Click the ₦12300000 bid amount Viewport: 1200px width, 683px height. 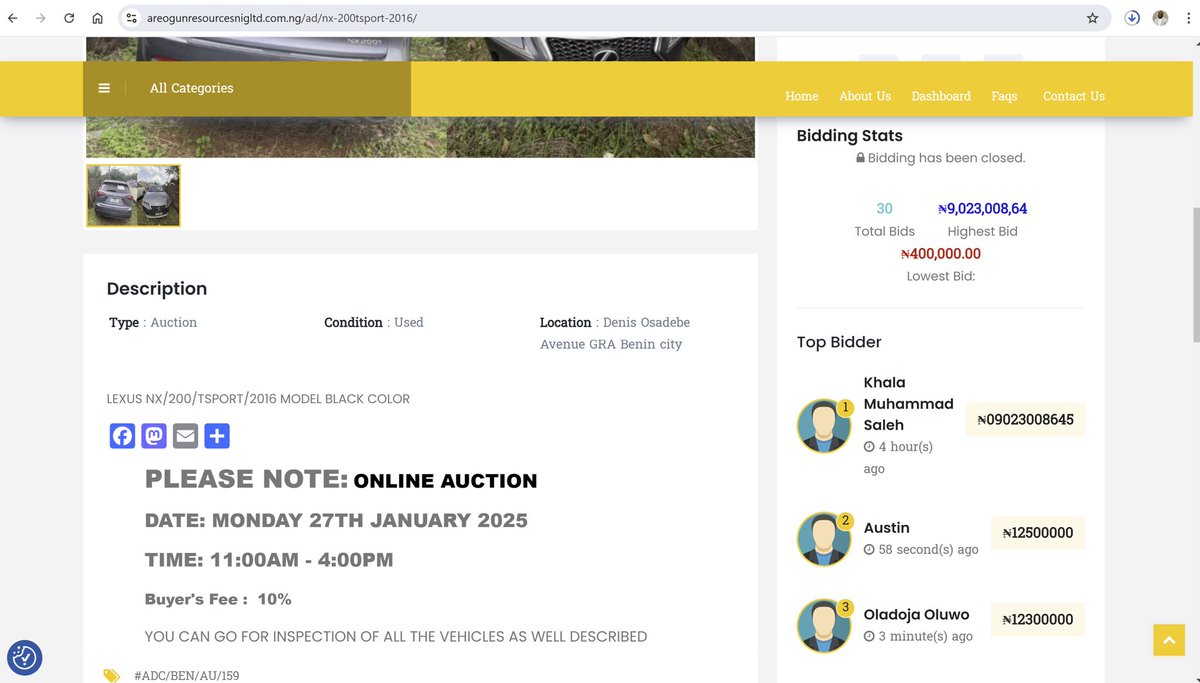click(1037, 620)
